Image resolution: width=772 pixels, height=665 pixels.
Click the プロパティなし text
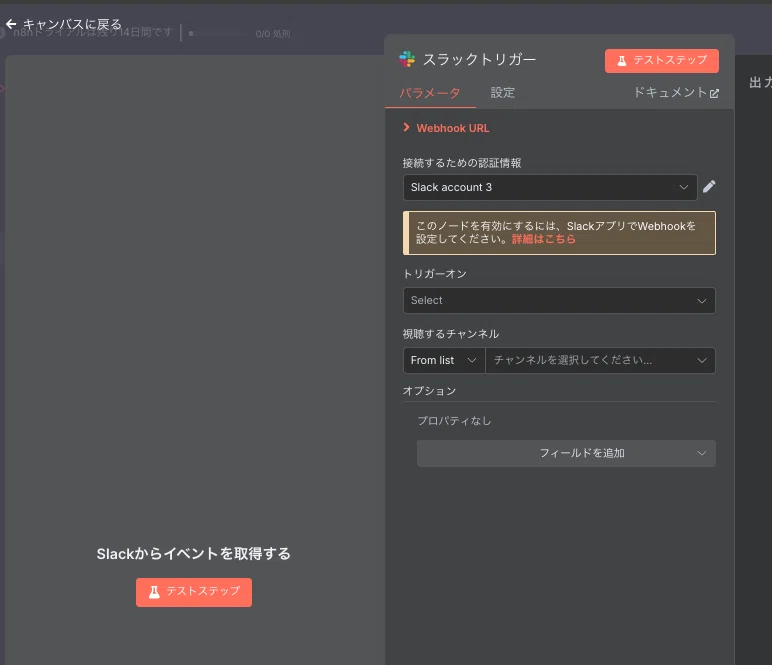[x=454, y=421]
